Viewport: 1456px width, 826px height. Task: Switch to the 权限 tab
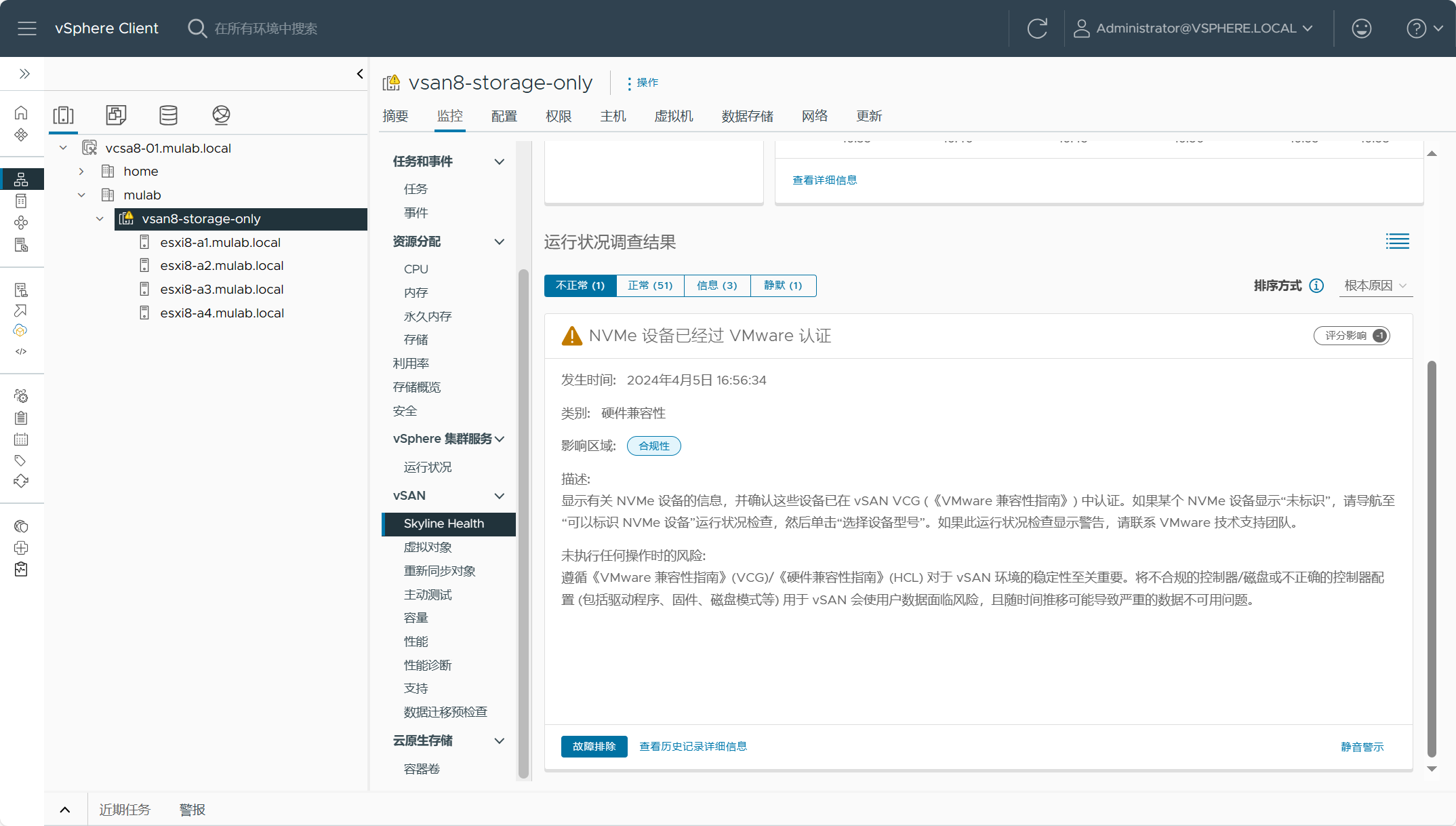point(559,116)
